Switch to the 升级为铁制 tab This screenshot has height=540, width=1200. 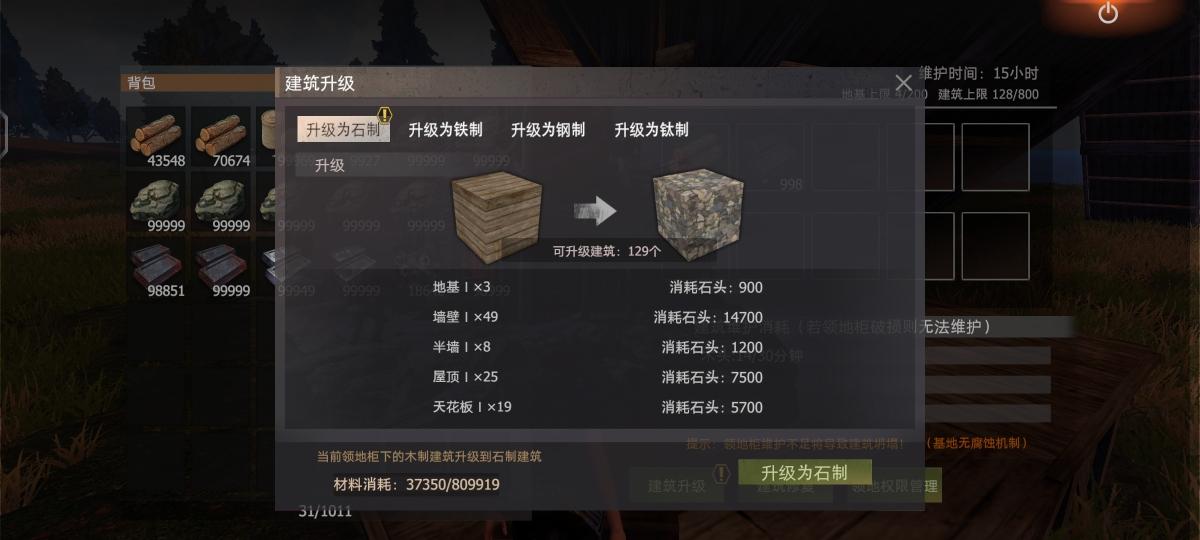click(x=445, y=130)
